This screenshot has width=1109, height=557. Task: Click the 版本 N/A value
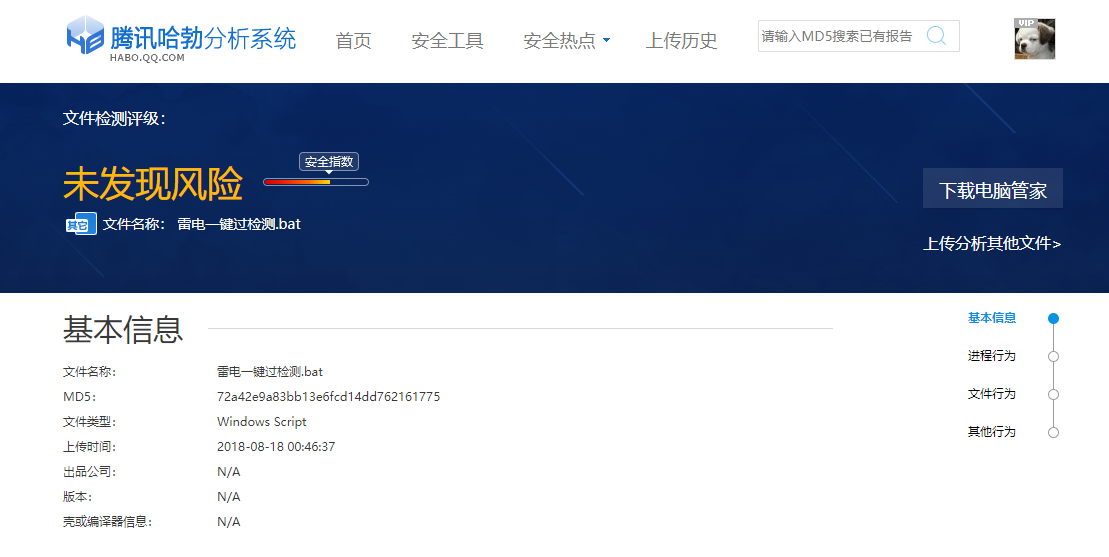[228, 497]
